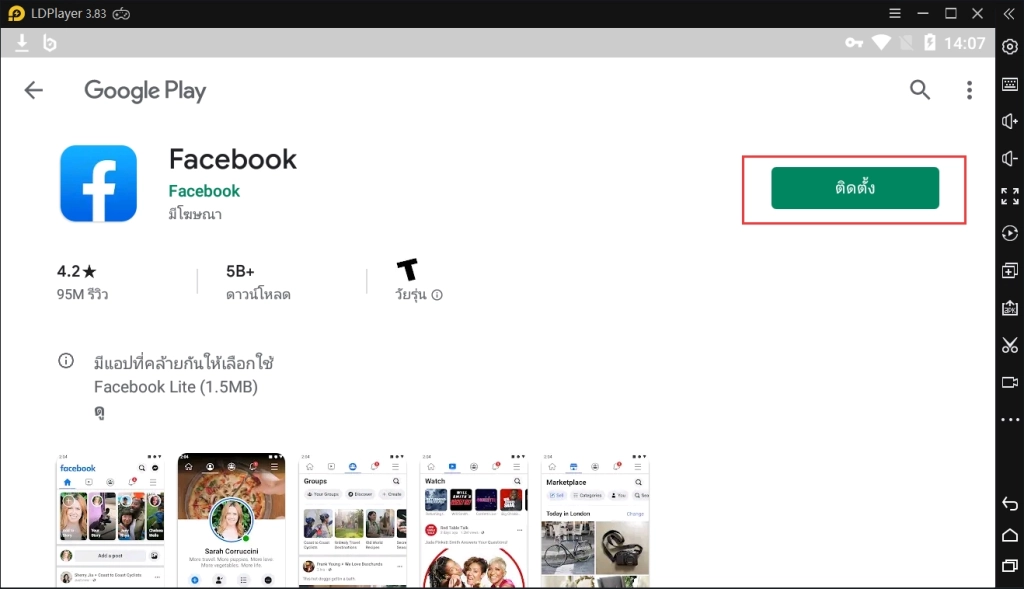
Task: Click the battery status icon
Action: click(x=930, y=42)
